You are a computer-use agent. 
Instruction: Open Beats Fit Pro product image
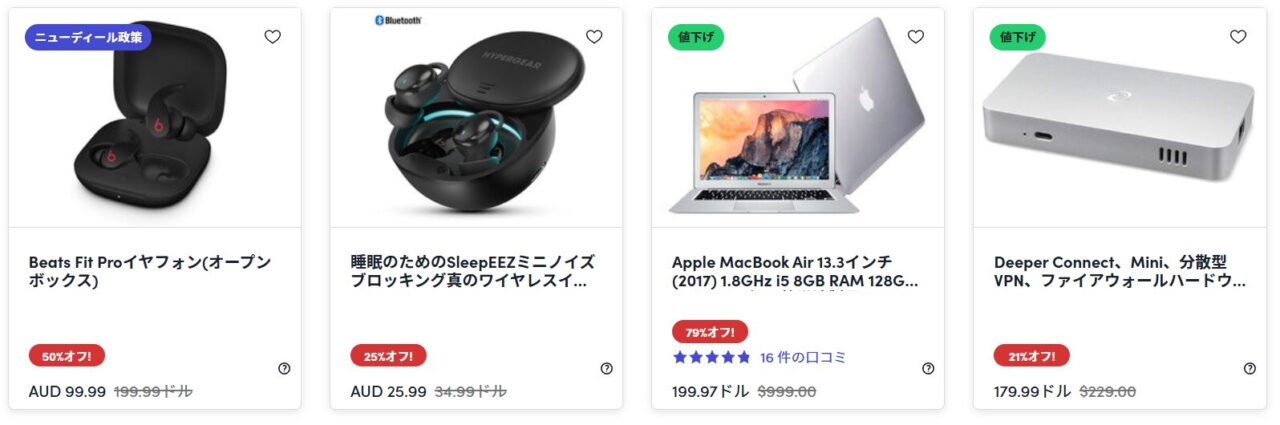(155, 118)
